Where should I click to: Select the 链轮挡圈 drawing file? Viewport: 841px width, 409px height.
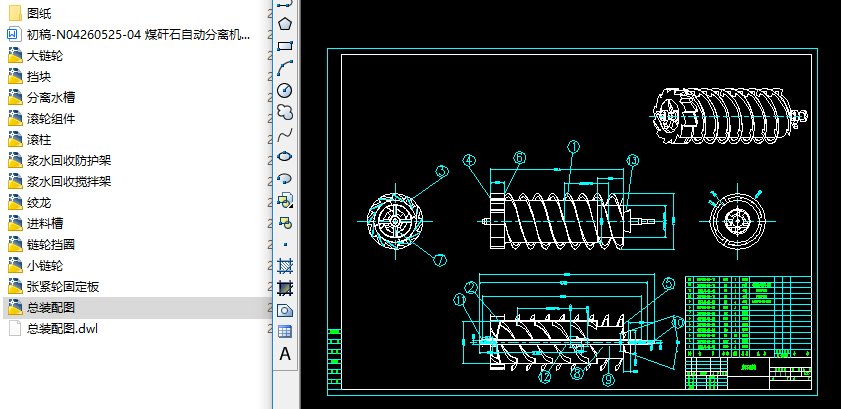pyautogui.click(x=42, y=245)
